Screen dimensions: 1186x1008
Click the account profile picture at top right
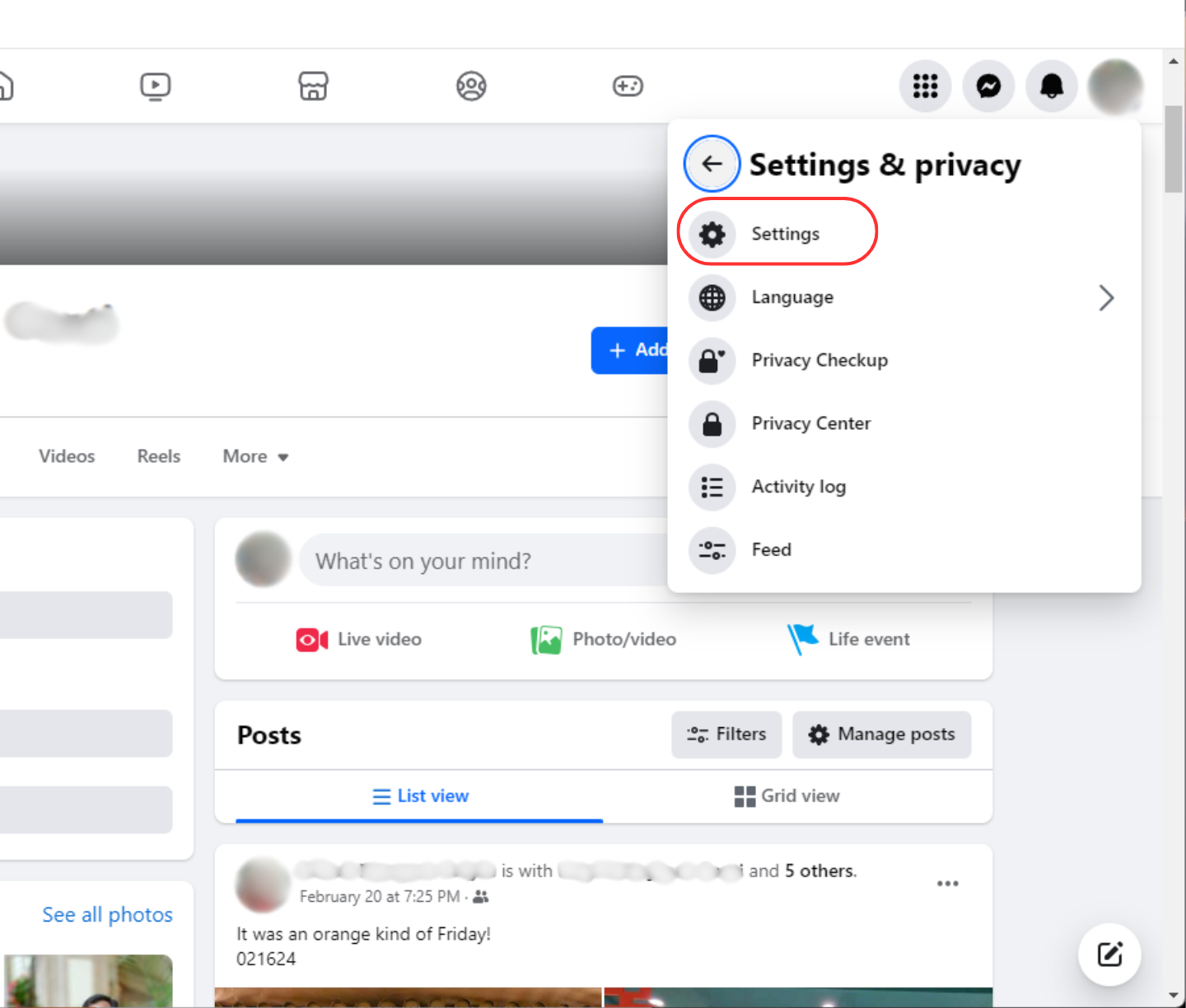click(x=1115, y=86)
